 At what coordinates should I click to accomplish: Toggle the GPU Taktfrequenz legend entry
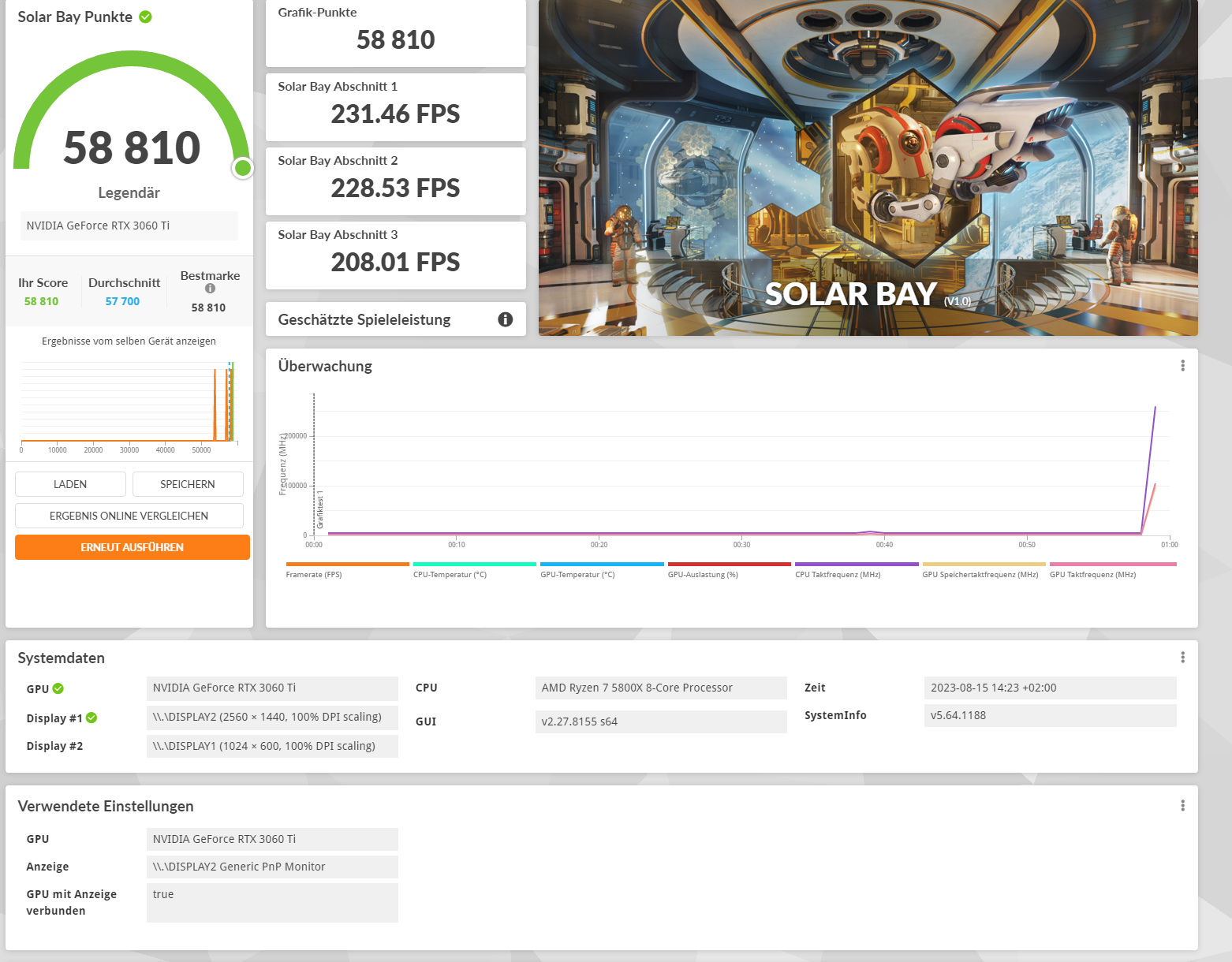(x=1113, y=570)
